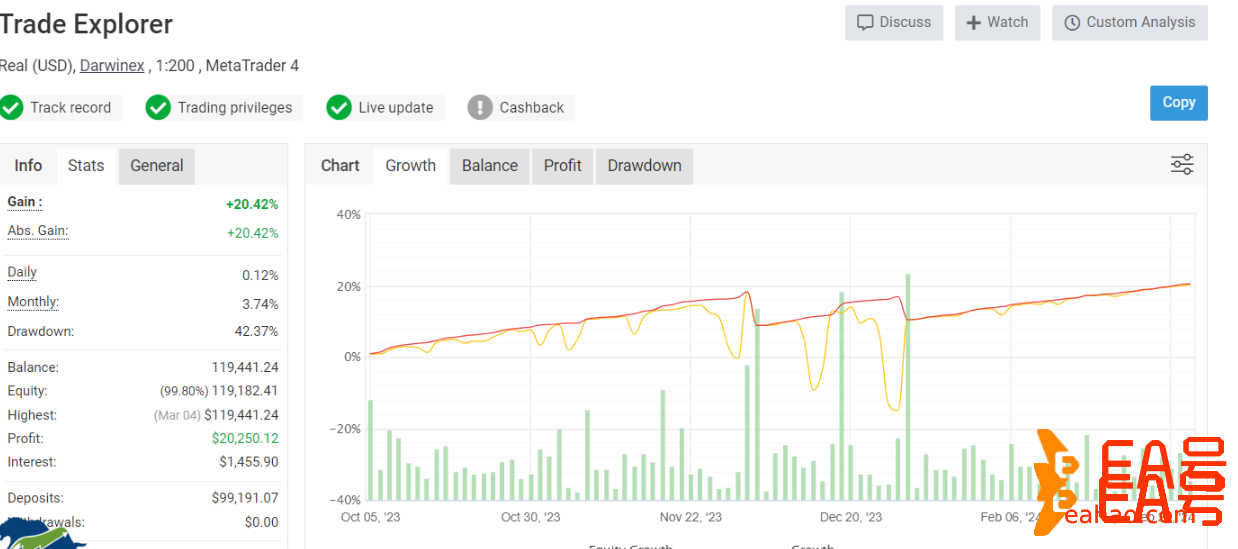
Task: Select the Profit chart tab
Action: coord(563,166)
